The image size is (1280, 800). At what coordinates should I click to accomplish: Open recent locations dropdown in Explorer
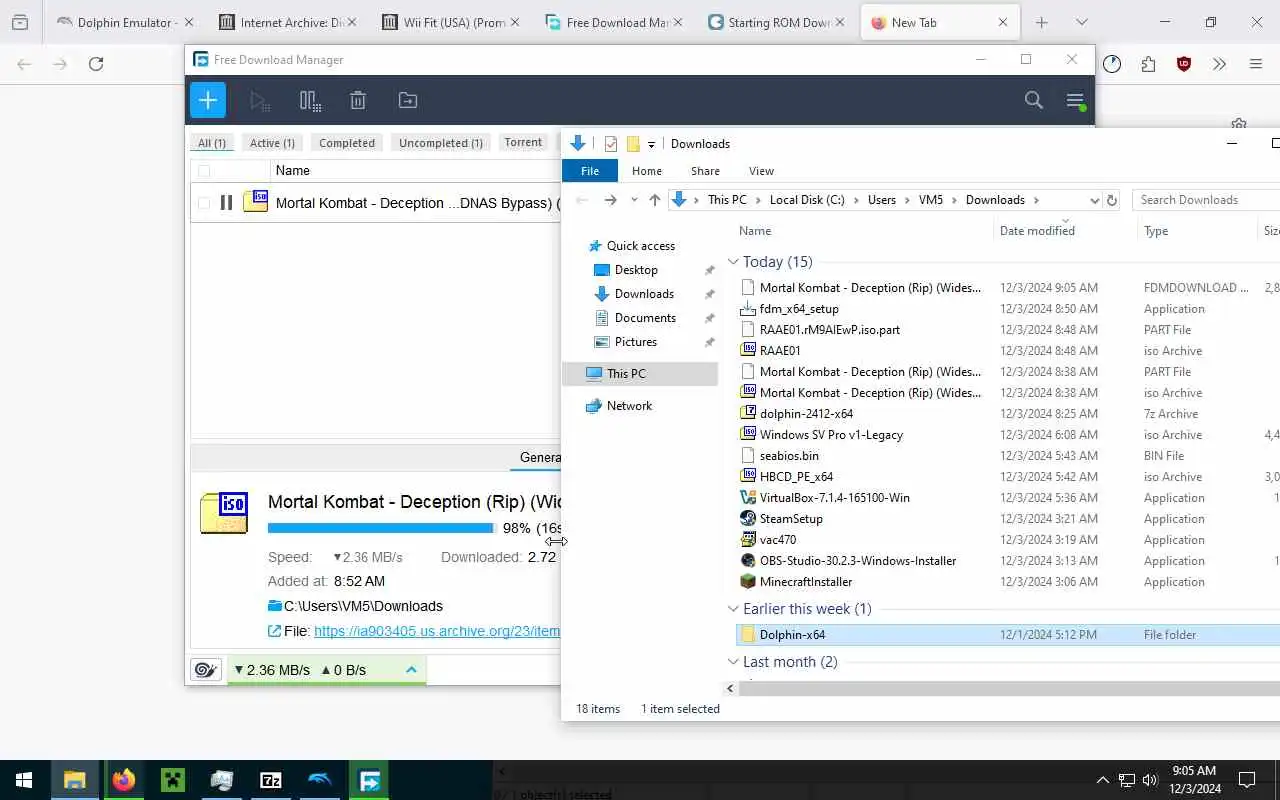(x=633, y=200)
